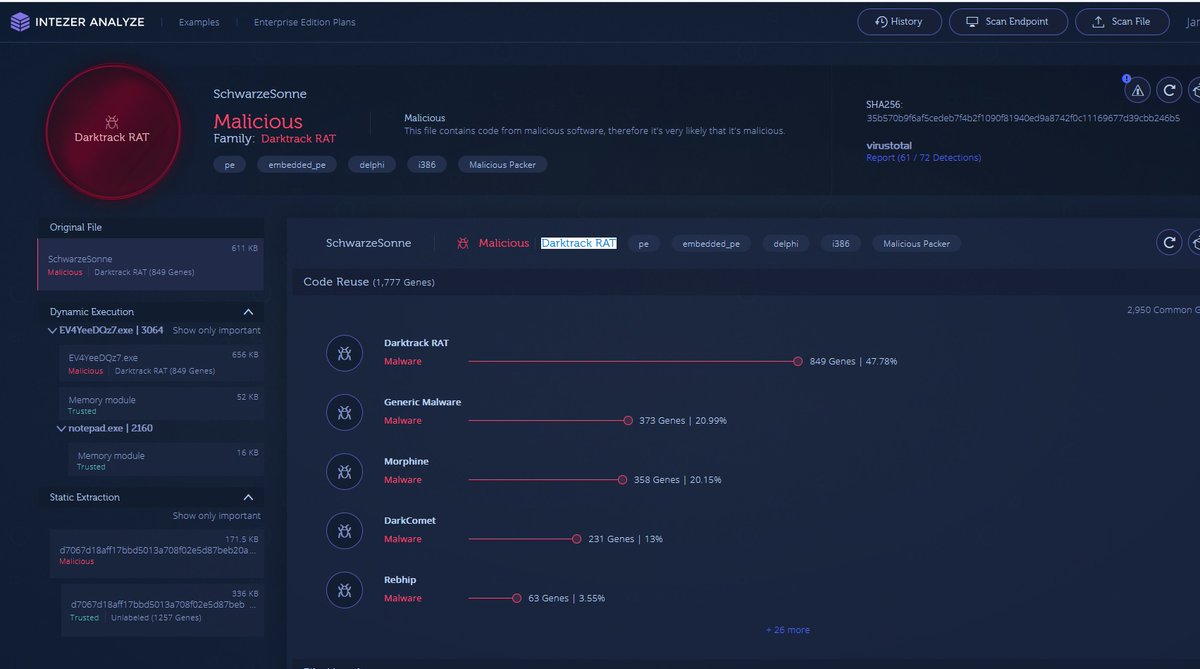Select SchwarzeSonne original file entry
Image resolution: width=1200 pixels, height=669 pixels.
(151, 265)
